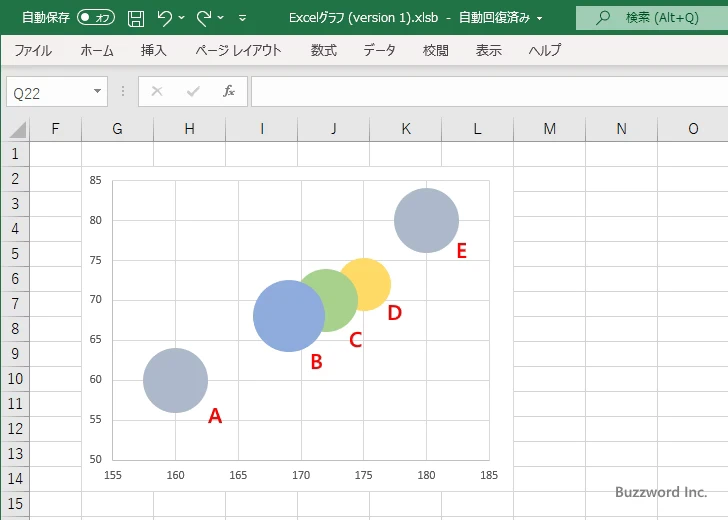728x520 pixels.
Task: Select the blue bubble labeled B
Action: 283,318
